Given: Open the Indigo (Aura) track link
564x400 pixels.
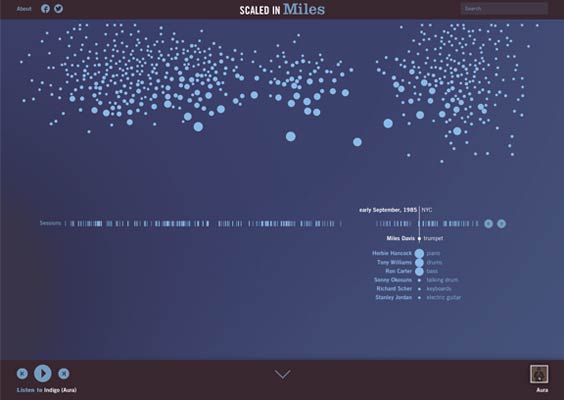Looking at the screenshot, I should pyautogui.click(x=60, y=390).
